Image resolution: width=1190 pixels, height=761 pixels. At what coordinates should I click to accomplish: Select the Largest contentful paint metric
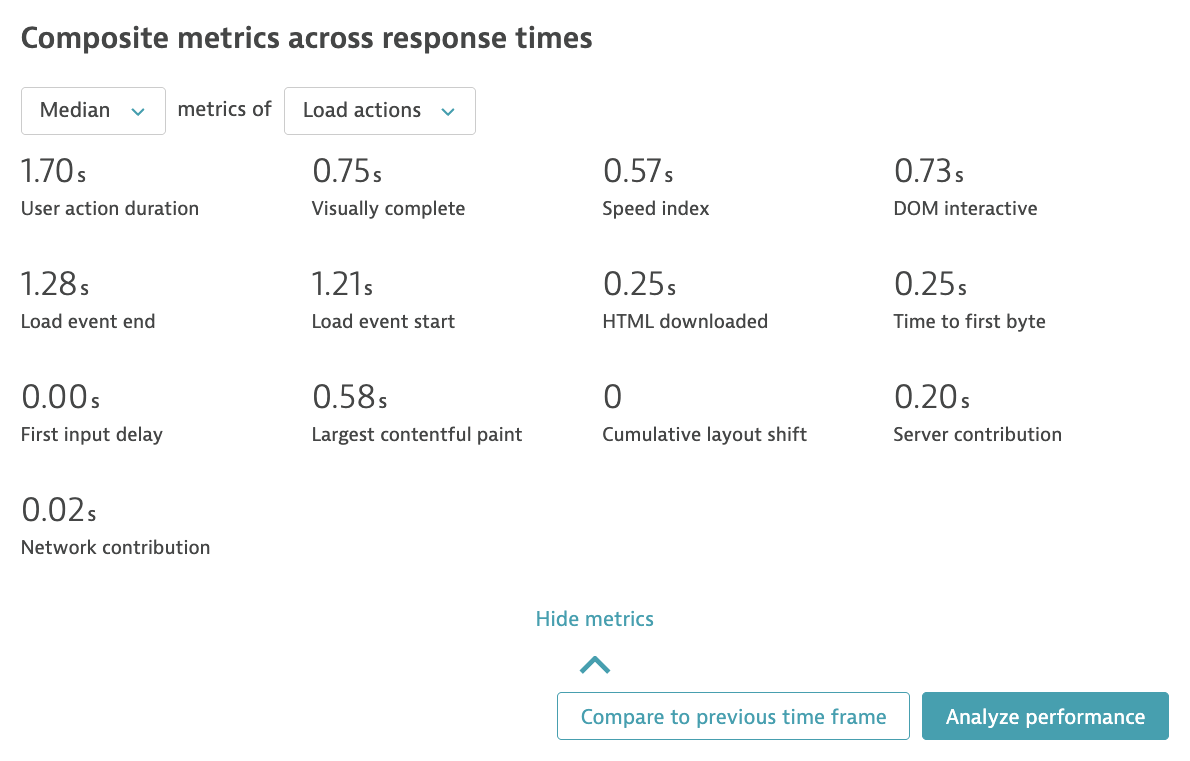pyautogui.click(x=417, y=413)
